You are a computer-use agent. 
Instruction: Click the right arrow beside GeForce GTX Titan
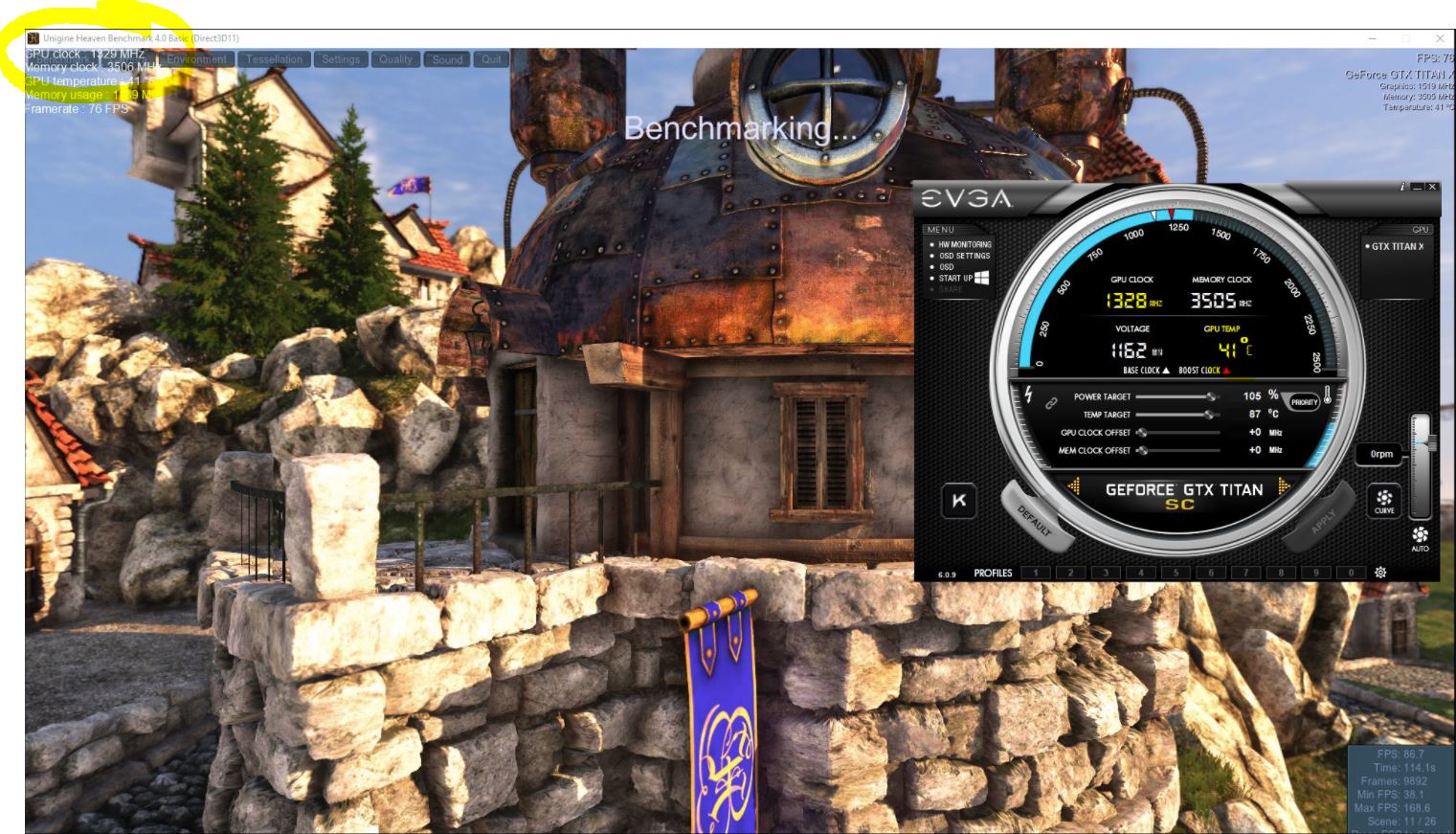point(1284,488)
